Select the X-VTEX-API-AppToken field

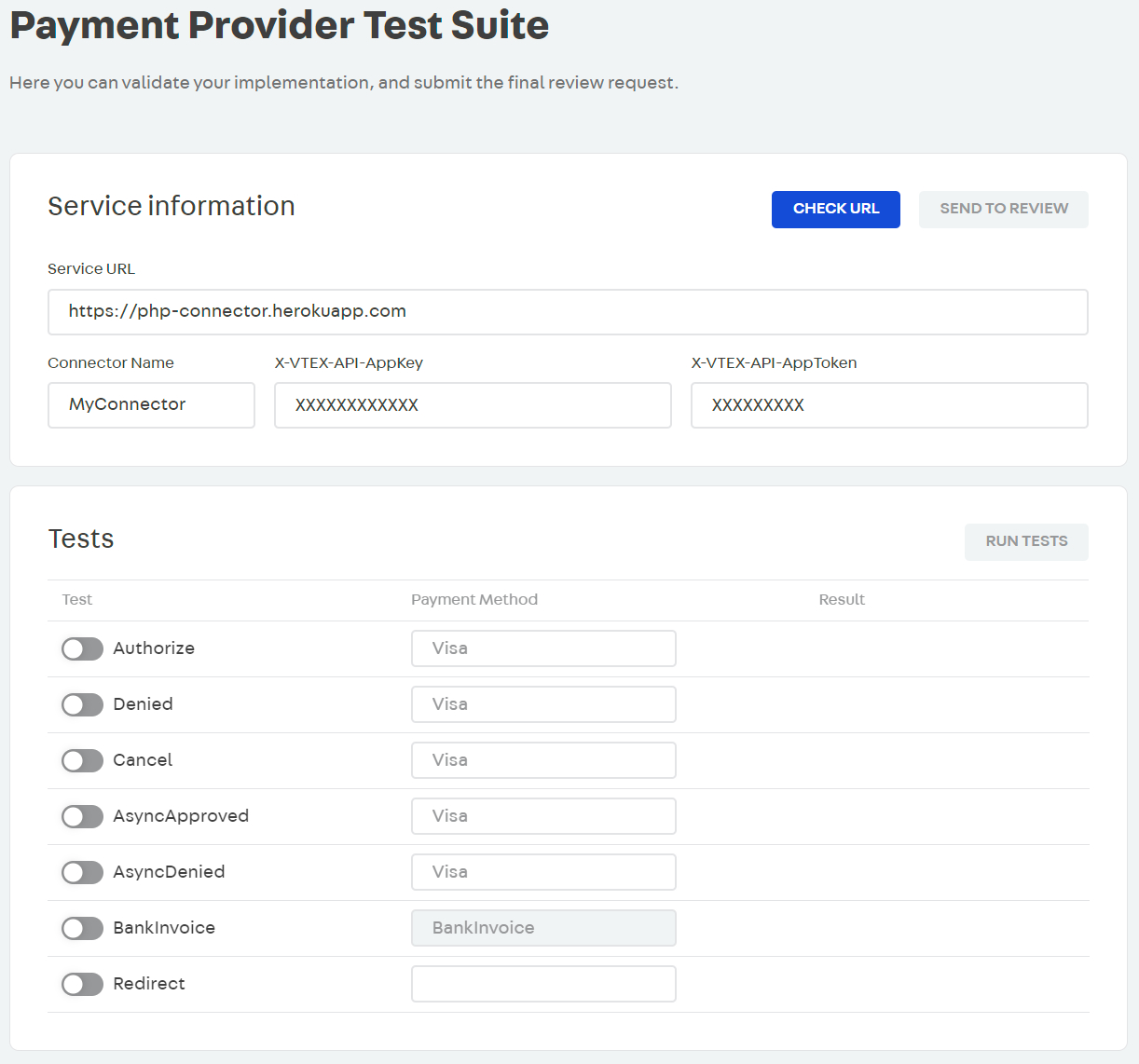coord(888,405)
